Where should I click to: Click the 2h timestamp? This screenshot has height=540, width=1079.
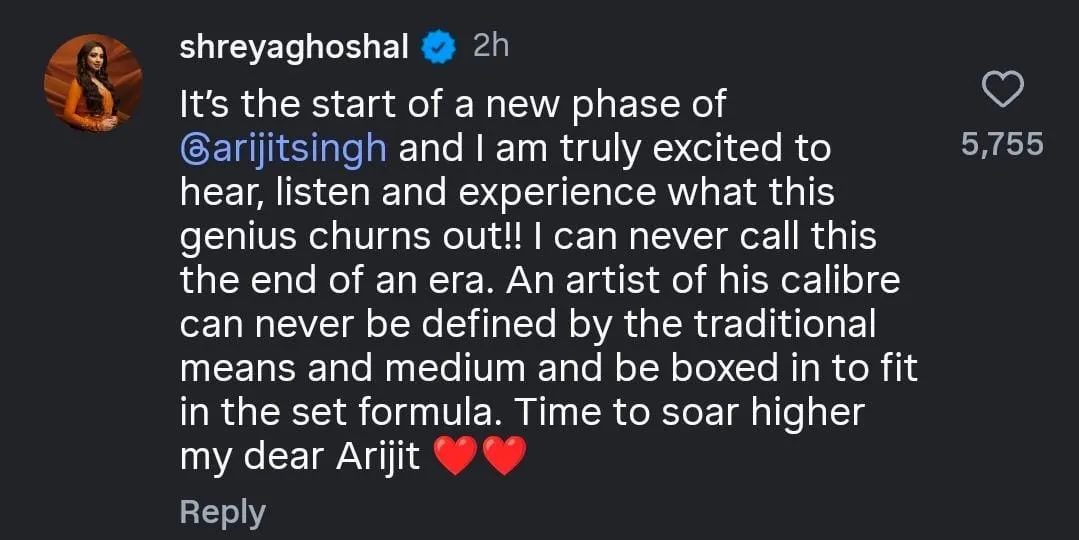[x=490, y=47]
